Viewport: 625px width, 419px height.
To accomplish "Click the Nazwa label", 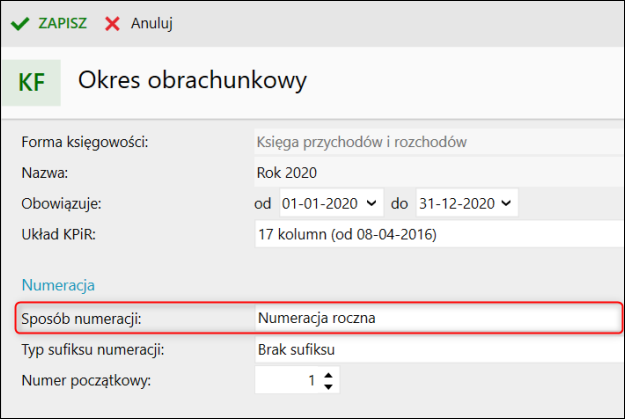I will pyautogui.click(x=45, y=173).
